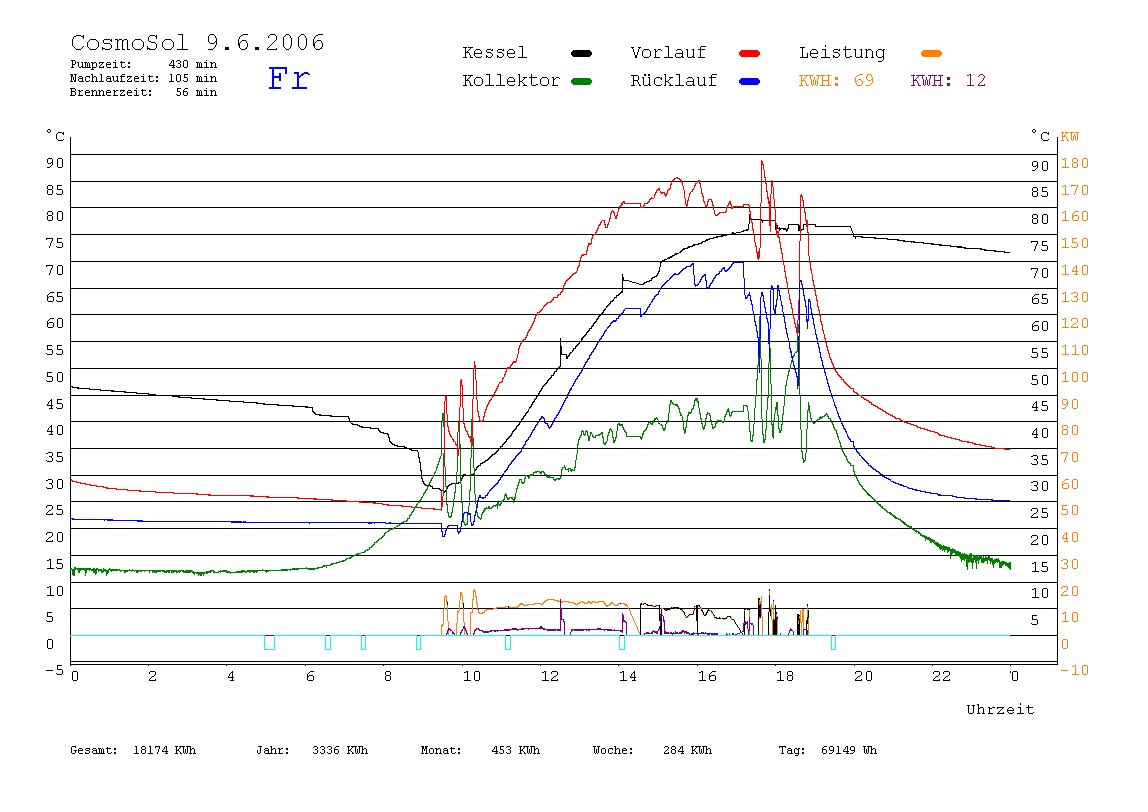Click the orange "180" KW scale label
Image resolution: width=1148 pixels, height=812 pixels.
point(1075,163)
